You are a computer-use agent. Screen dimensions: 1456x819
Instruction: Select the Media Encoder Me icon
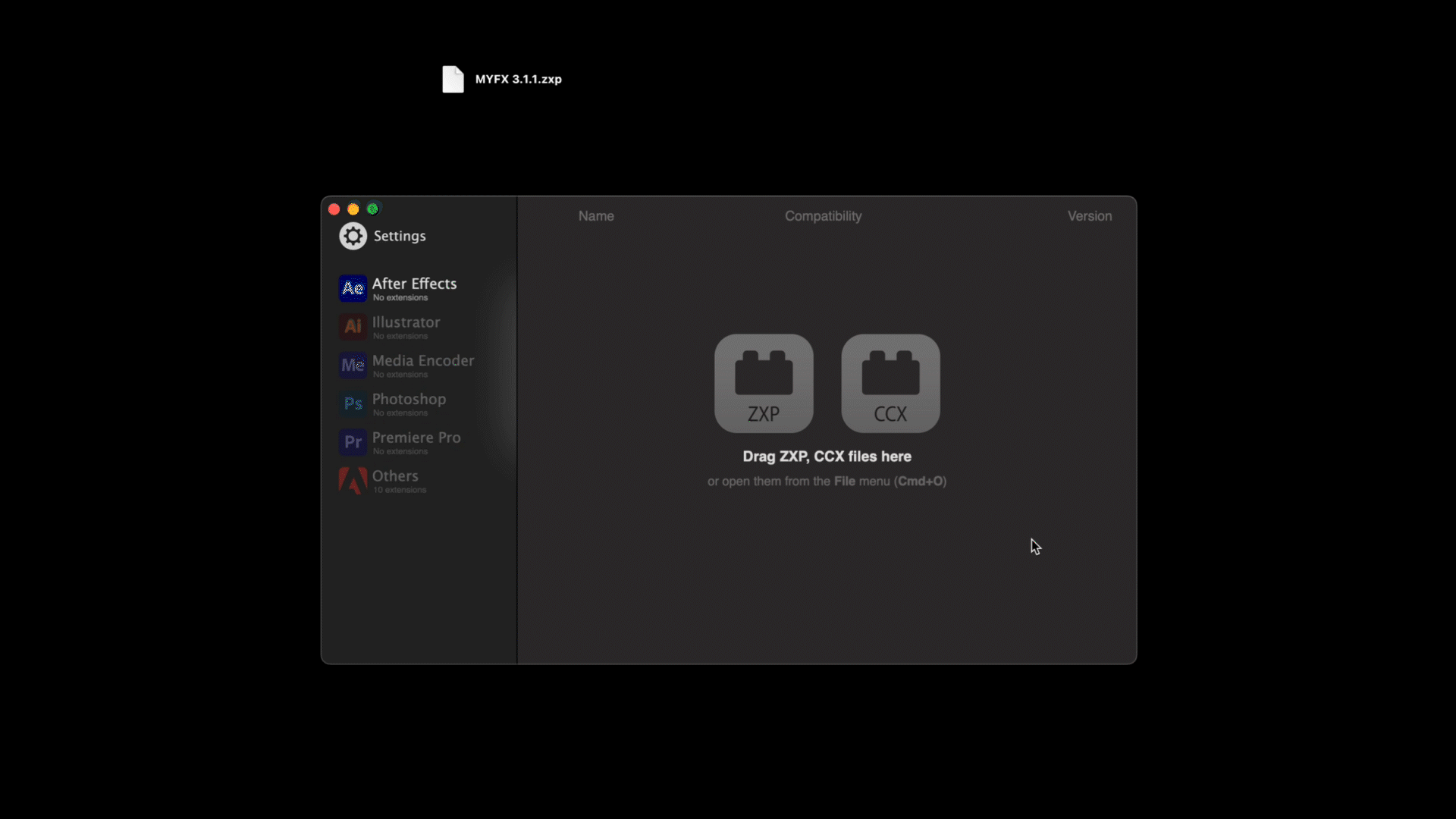[x=353, y=366]
